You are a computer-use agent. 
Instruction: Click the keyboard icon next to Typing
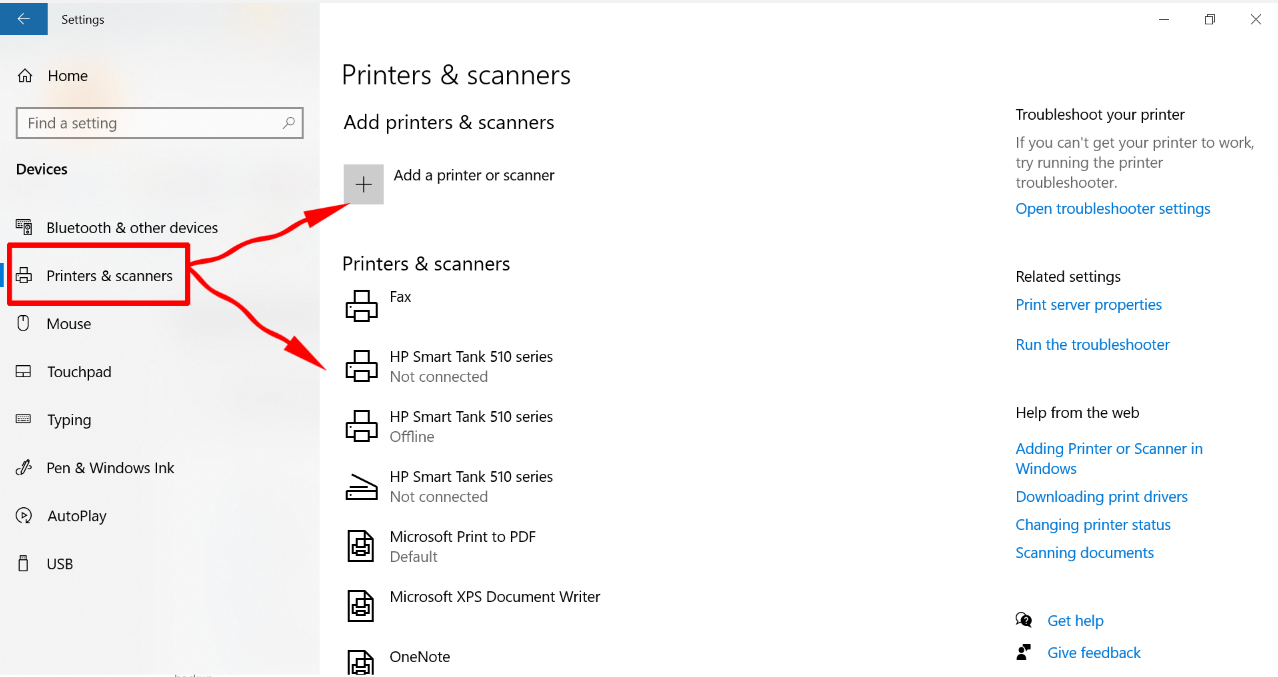click(x=24, y=420)
